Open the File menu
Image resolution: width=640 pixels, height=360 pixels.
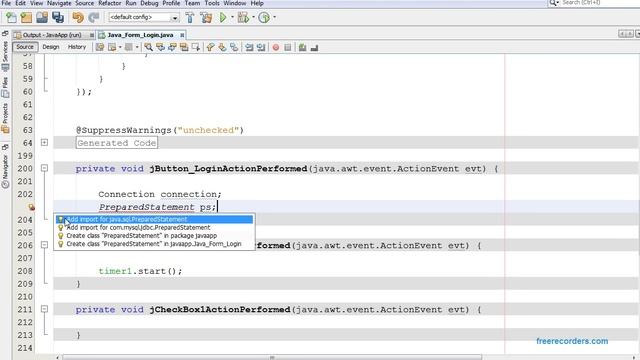[6, 3]
